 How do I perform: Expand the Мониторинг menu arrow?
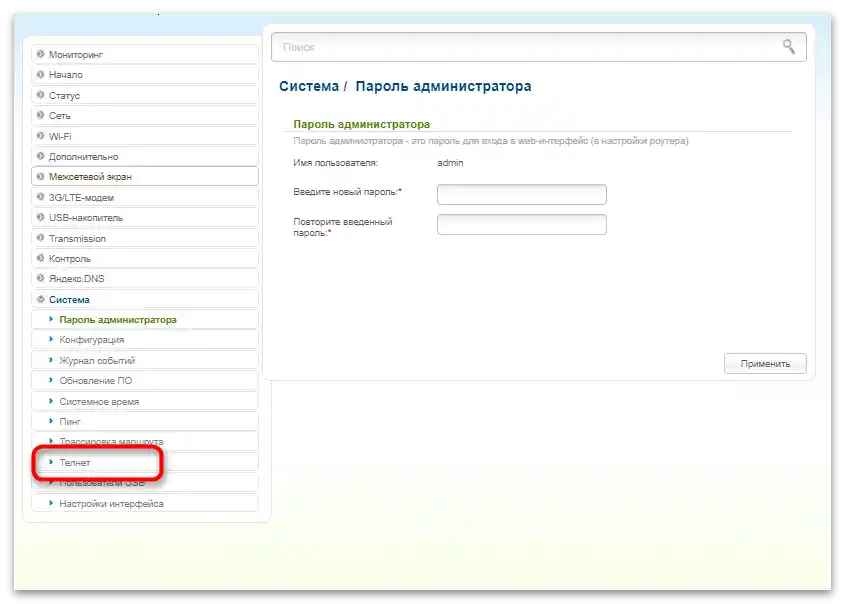pyautogui.click(x=40, y=54)
